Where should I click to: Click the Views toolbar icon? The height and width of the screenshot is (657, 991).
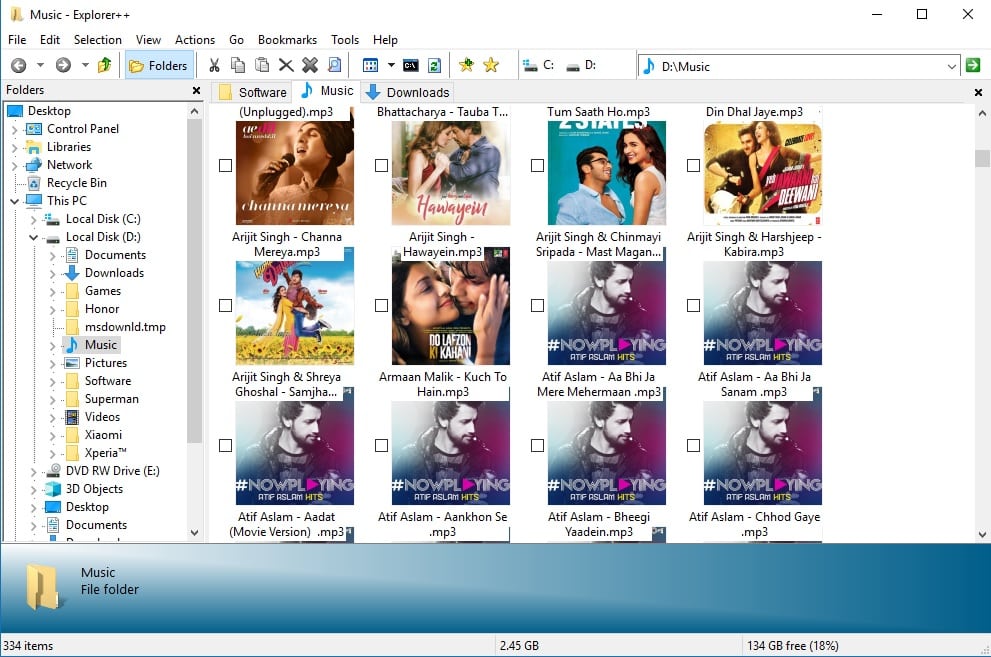[370, 65]
